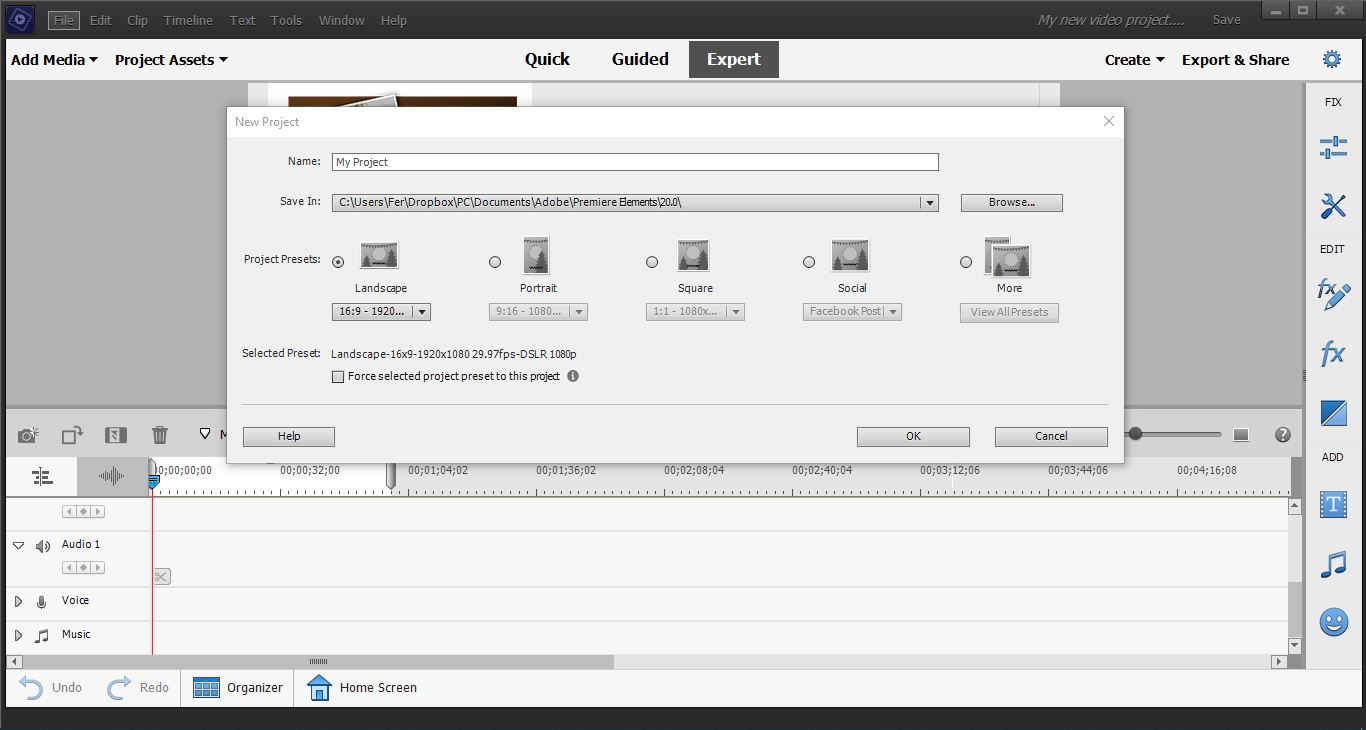Click the Music track note icon
The height and width of the screenshot is (730, 1366).
(x=41, y=636)
